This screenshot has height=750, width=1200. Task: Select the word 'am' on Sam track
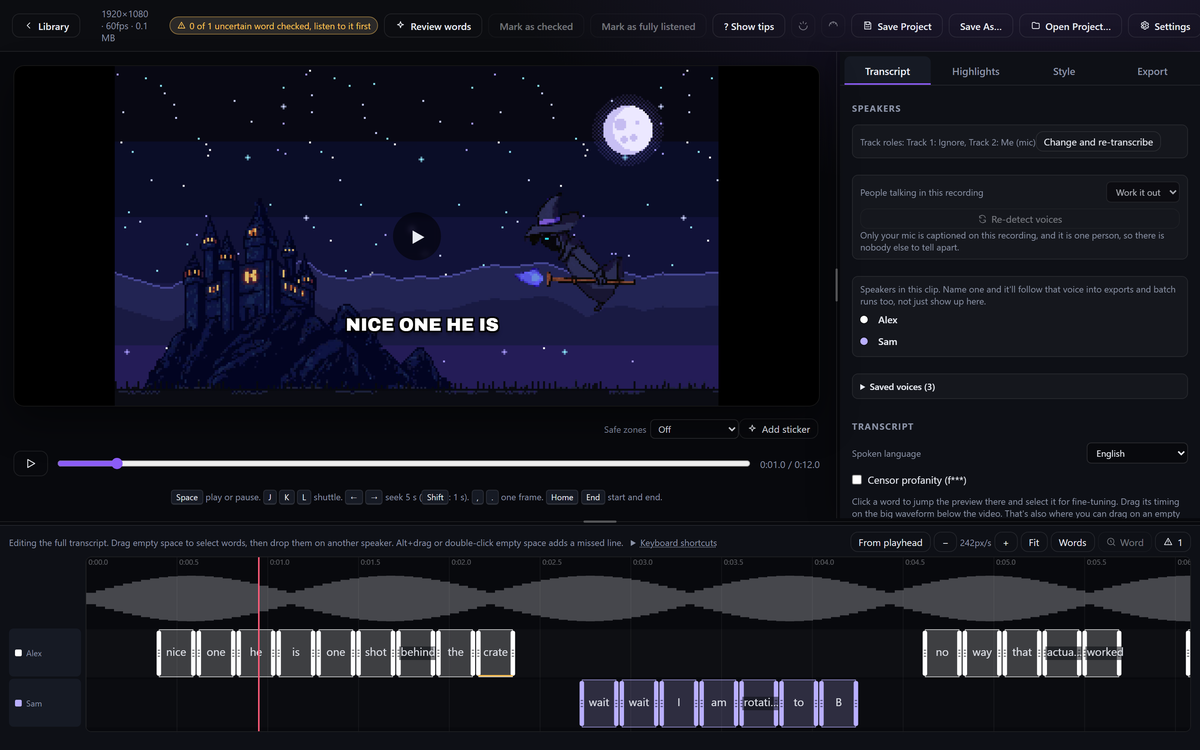coord(719,704)
